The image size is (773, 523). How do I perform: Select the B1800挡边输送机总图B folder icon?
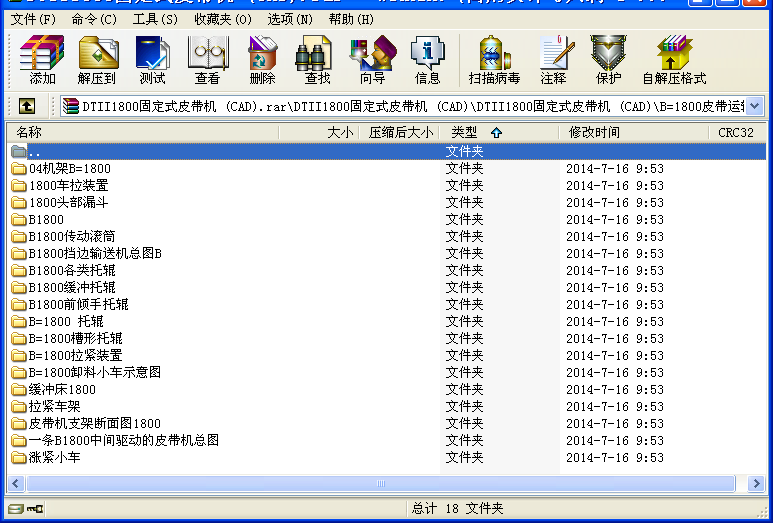(x=19, y=253)
